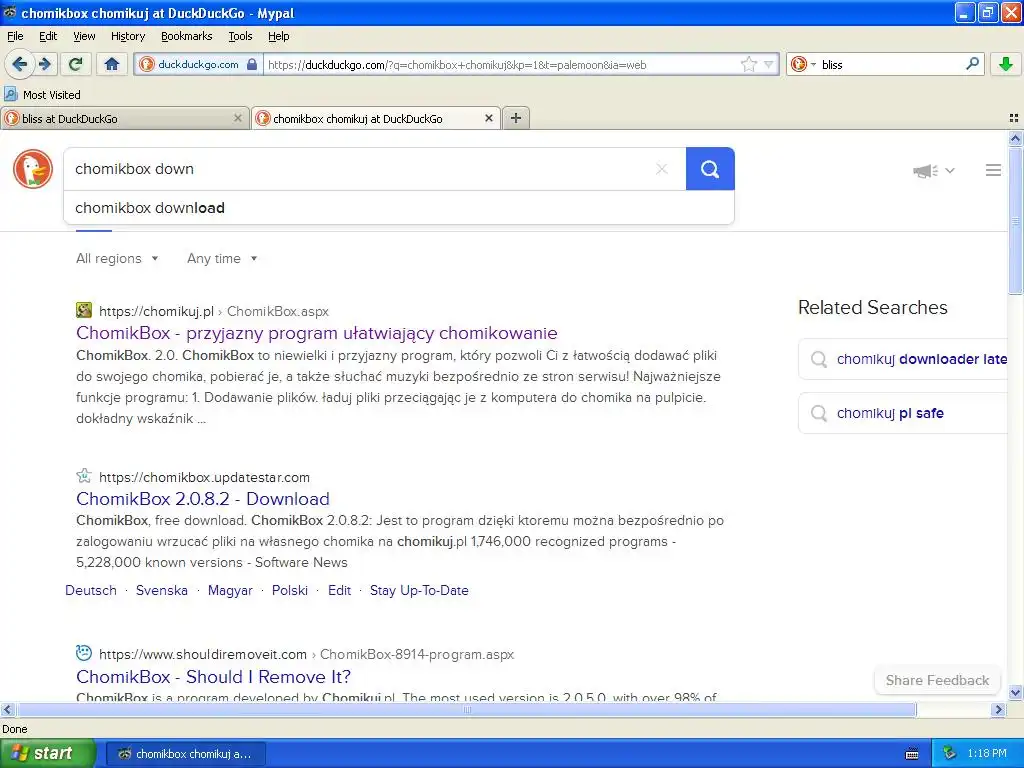Open the browser Home page

click(x=112, y=64)
